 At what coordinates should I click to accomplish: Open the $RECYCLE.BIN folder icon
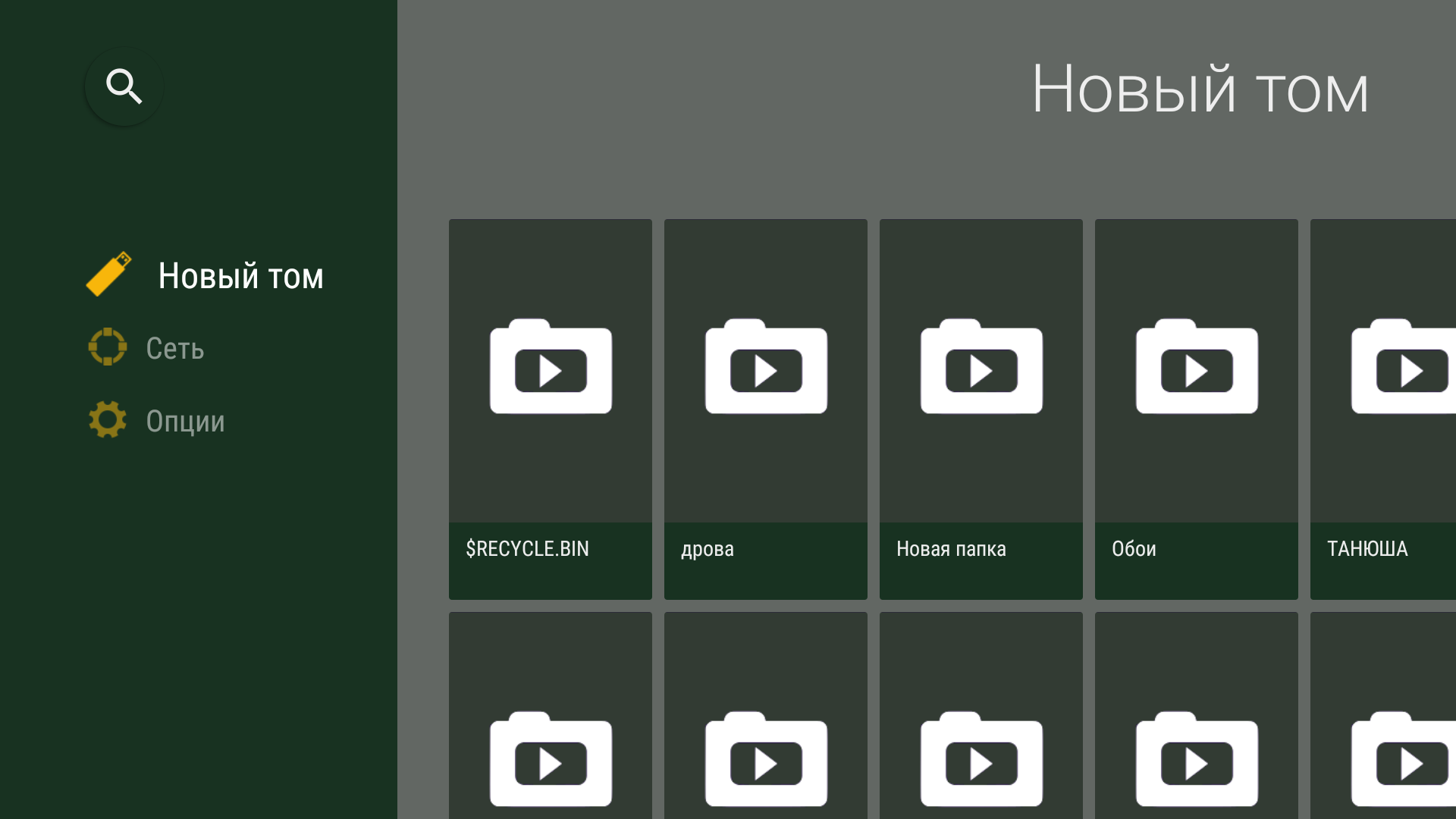(551, 367)
